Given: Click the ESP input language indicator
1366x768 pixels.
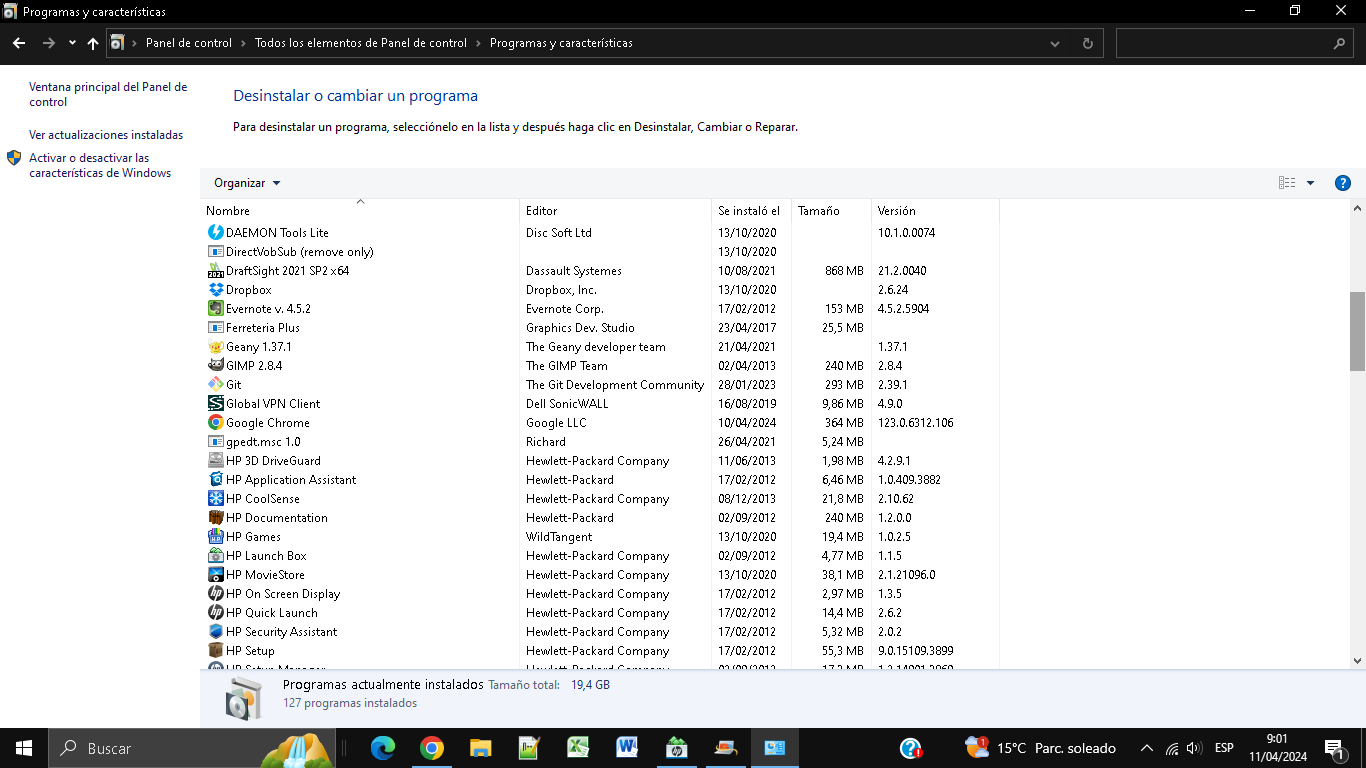Looking at the screenshot, I should point(1224,748).
